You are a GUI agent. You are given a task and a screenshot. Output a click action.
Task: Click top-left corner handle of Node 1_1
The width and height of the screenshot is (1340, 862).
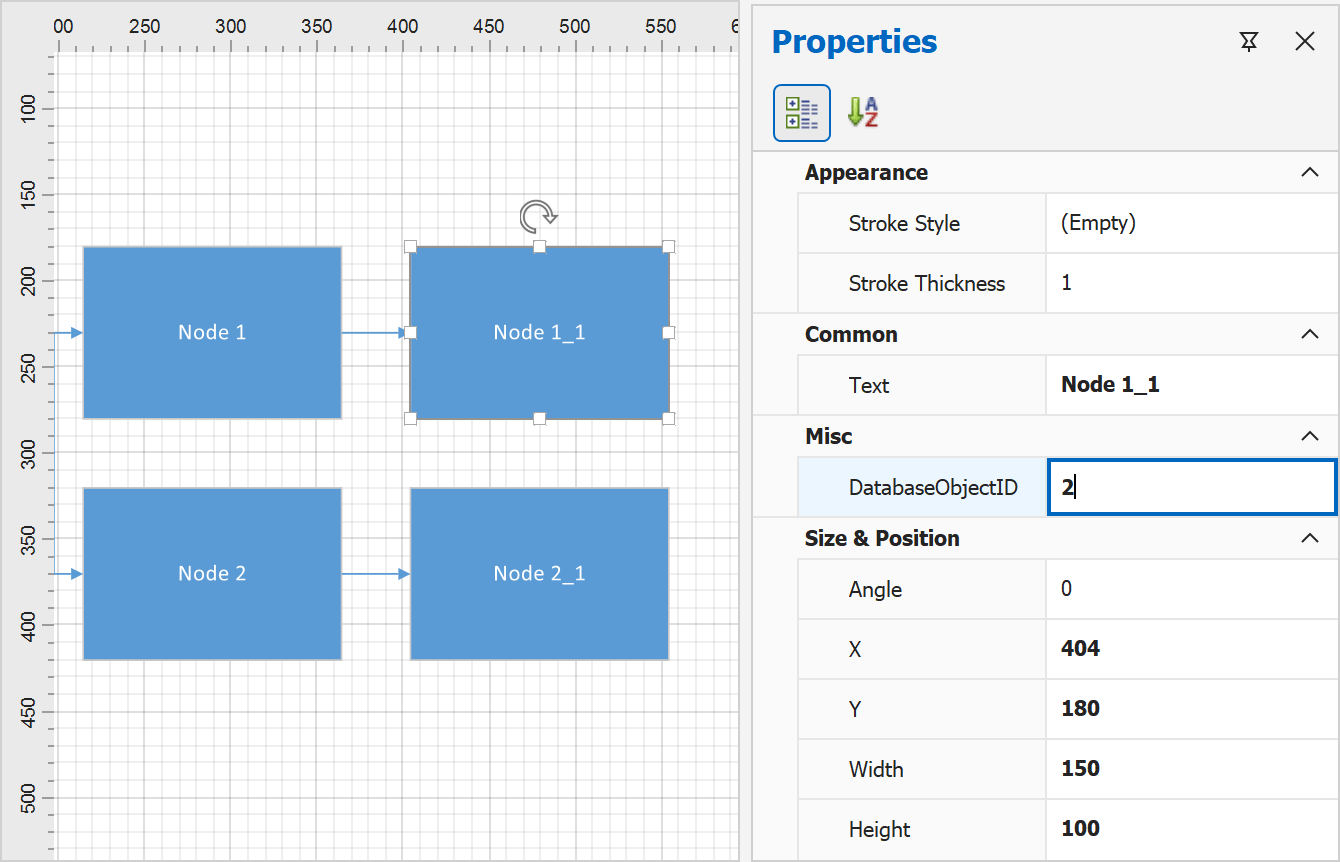[x=410, y=246]
